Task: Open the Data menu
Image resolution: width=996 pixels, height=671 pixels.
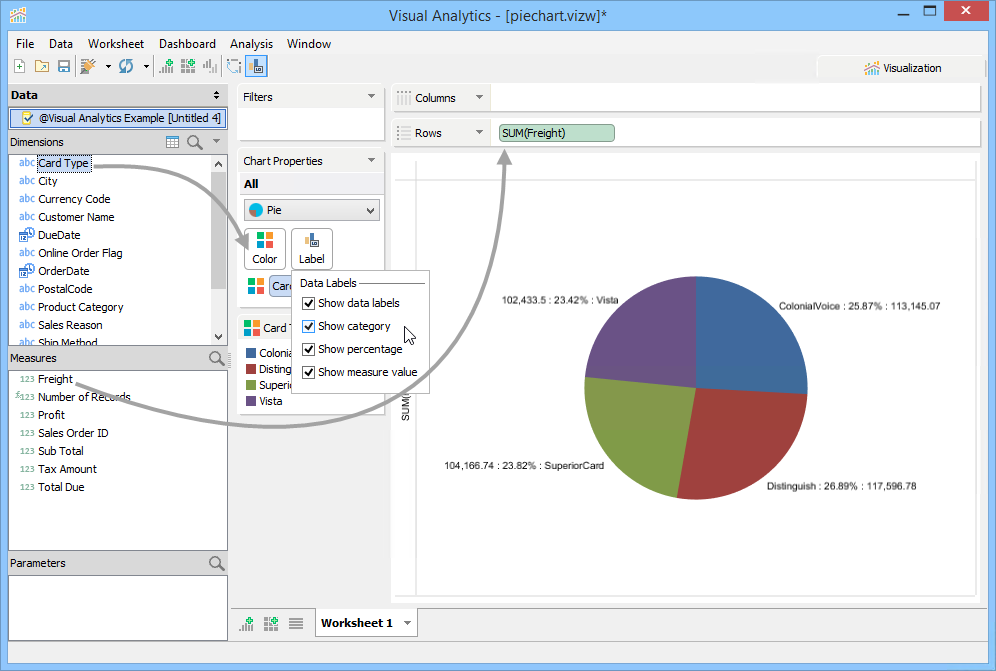Action: click(x=61, y=44)
